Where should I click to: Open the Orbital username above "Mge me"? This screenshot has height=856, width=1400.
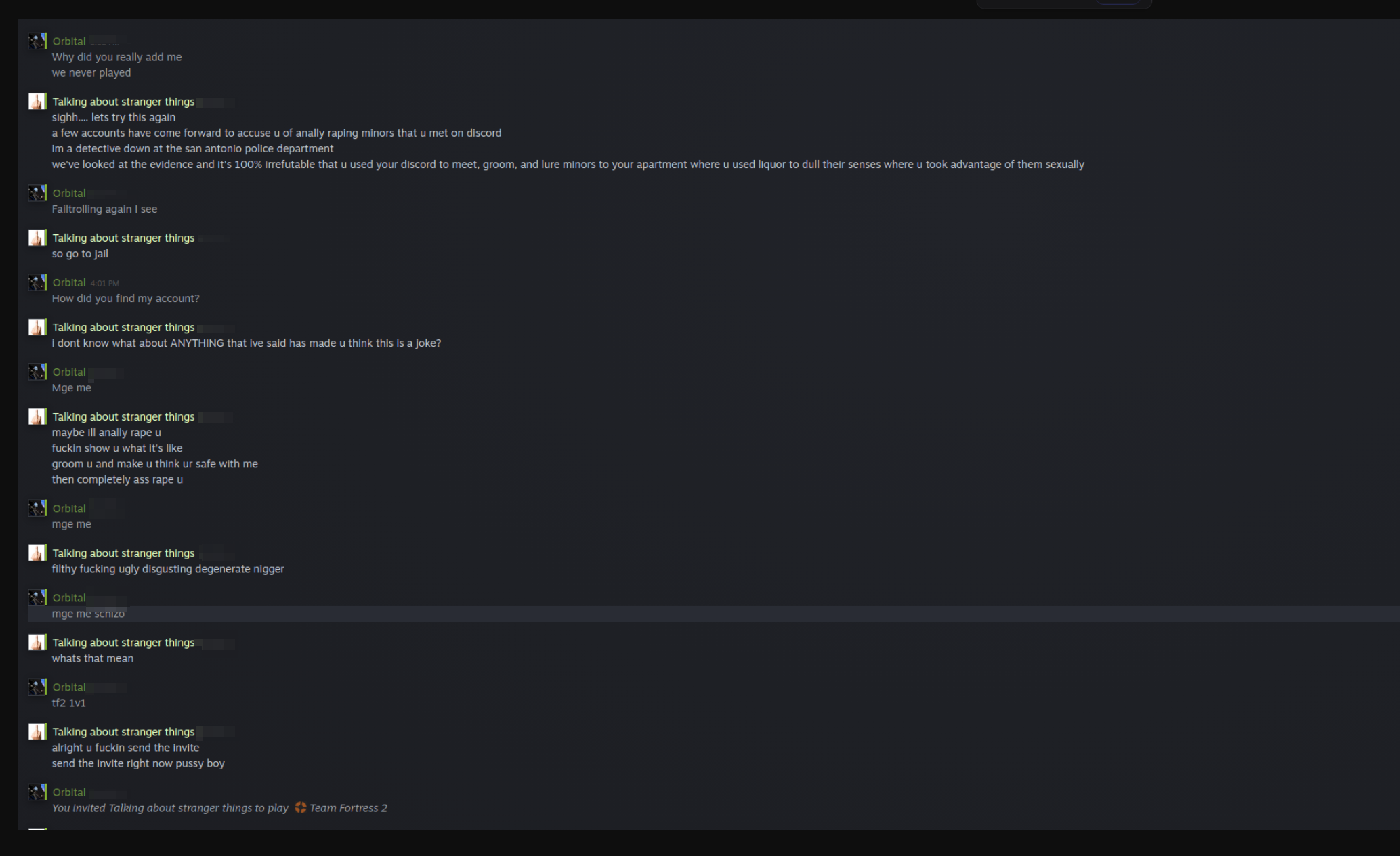(69, 372)
